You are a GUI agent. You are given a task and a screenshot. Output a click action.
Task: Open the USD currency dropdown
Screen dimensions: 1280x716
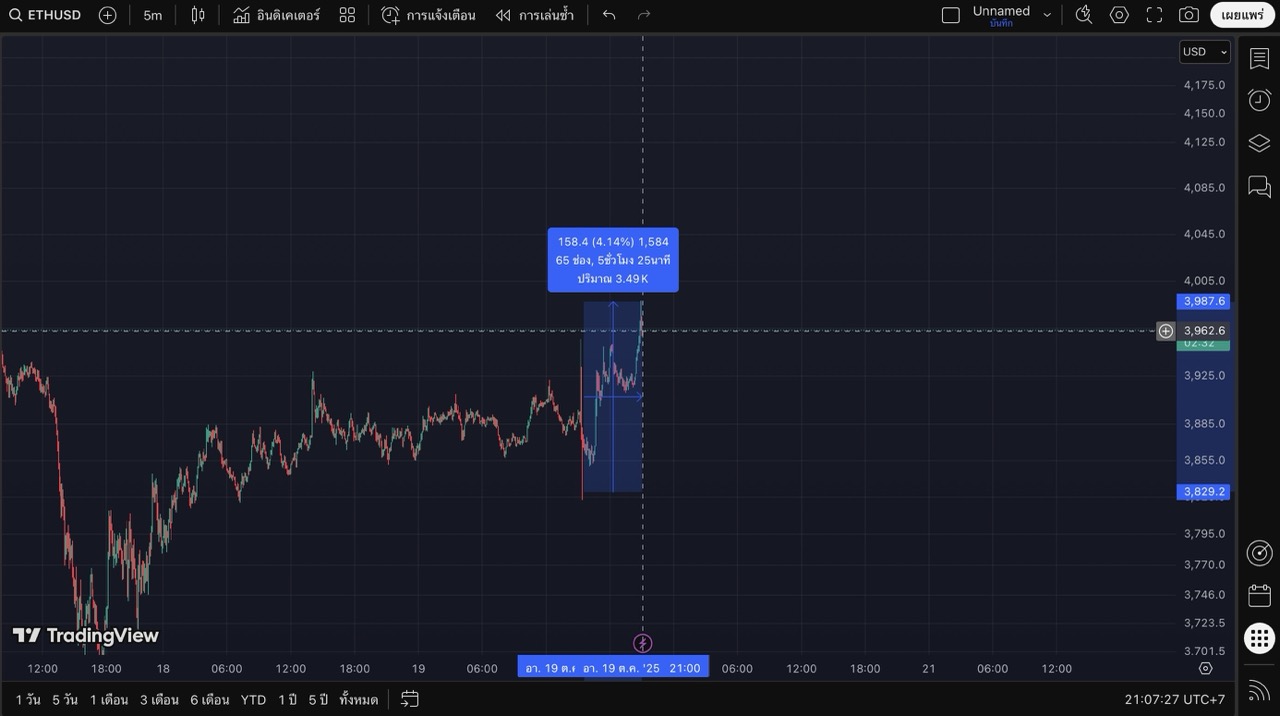click(1204, 52)
